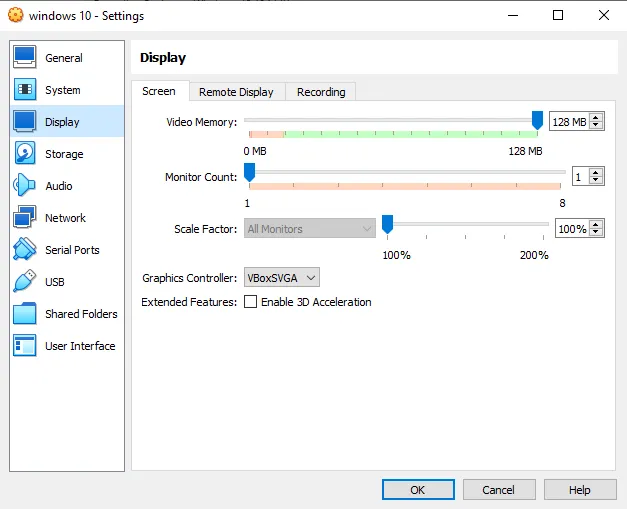Open the Network monitors icon
The height and width of the screenshot is (509, 627).
tap(24, 217)
